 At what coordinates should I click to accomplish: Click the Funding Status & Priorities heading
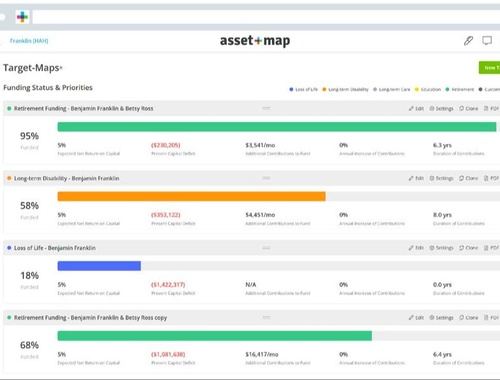(x=48, y=88)
